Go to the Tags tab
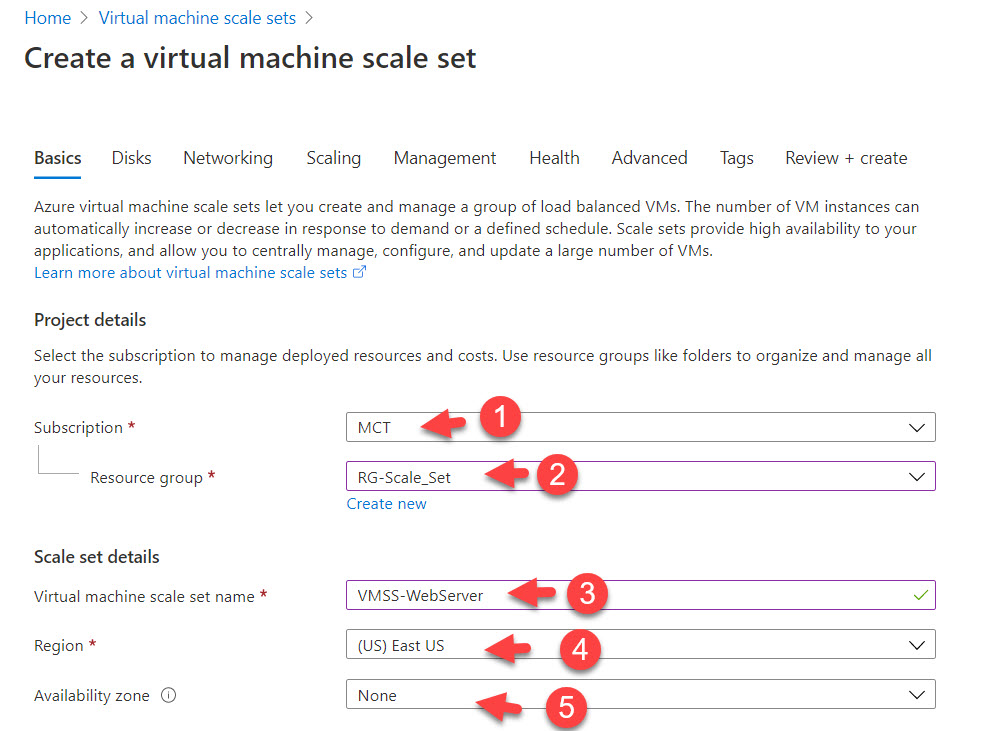Screen dimensions: 1004x731 (736, 158)
